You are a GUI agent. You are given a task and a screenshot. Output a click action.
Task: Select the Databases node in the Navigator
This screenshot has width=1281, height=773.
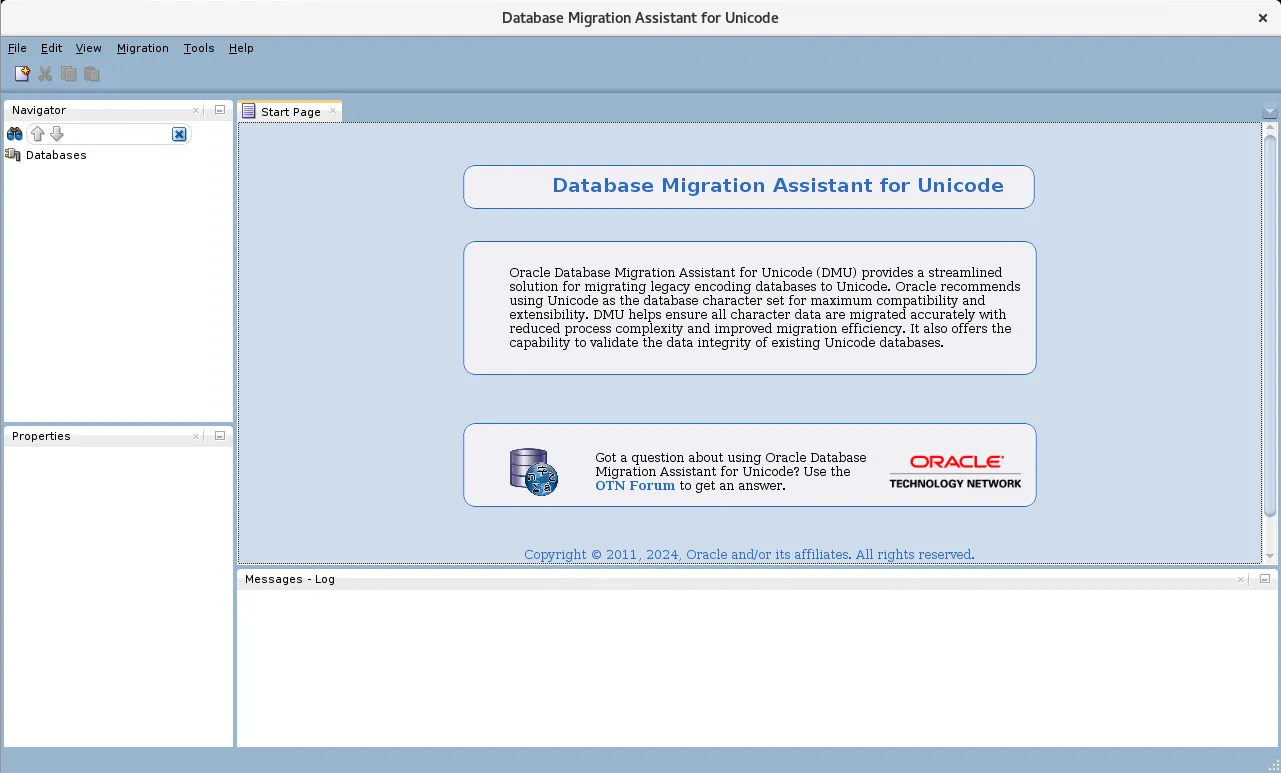56,155
